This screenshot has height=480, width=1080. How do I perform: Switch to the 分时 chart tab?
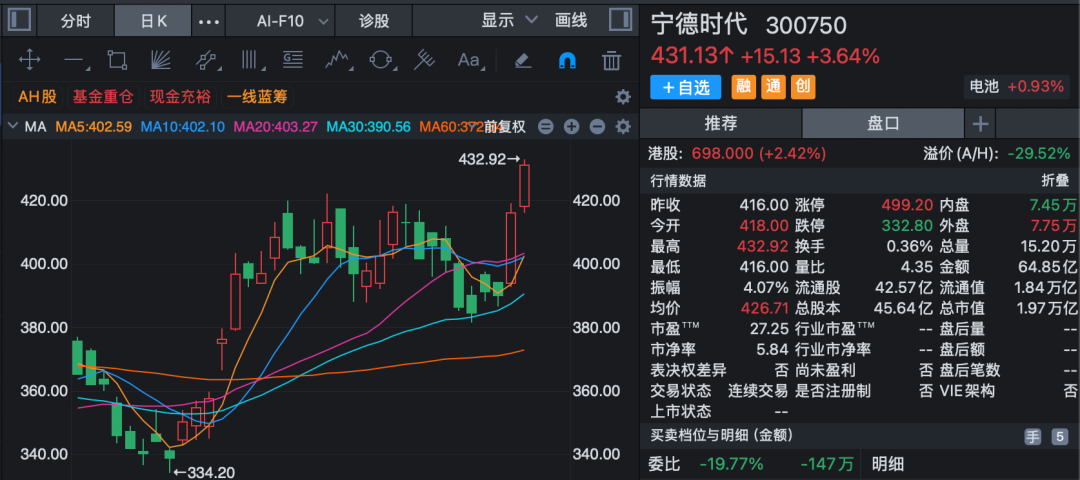[x=75, y=19]
